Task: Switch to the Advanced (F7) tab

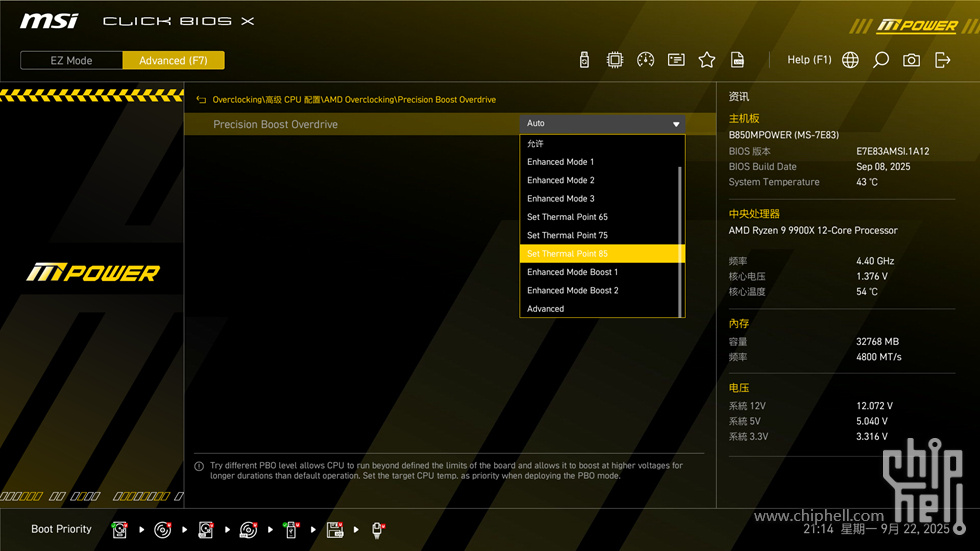Action: 173,61
